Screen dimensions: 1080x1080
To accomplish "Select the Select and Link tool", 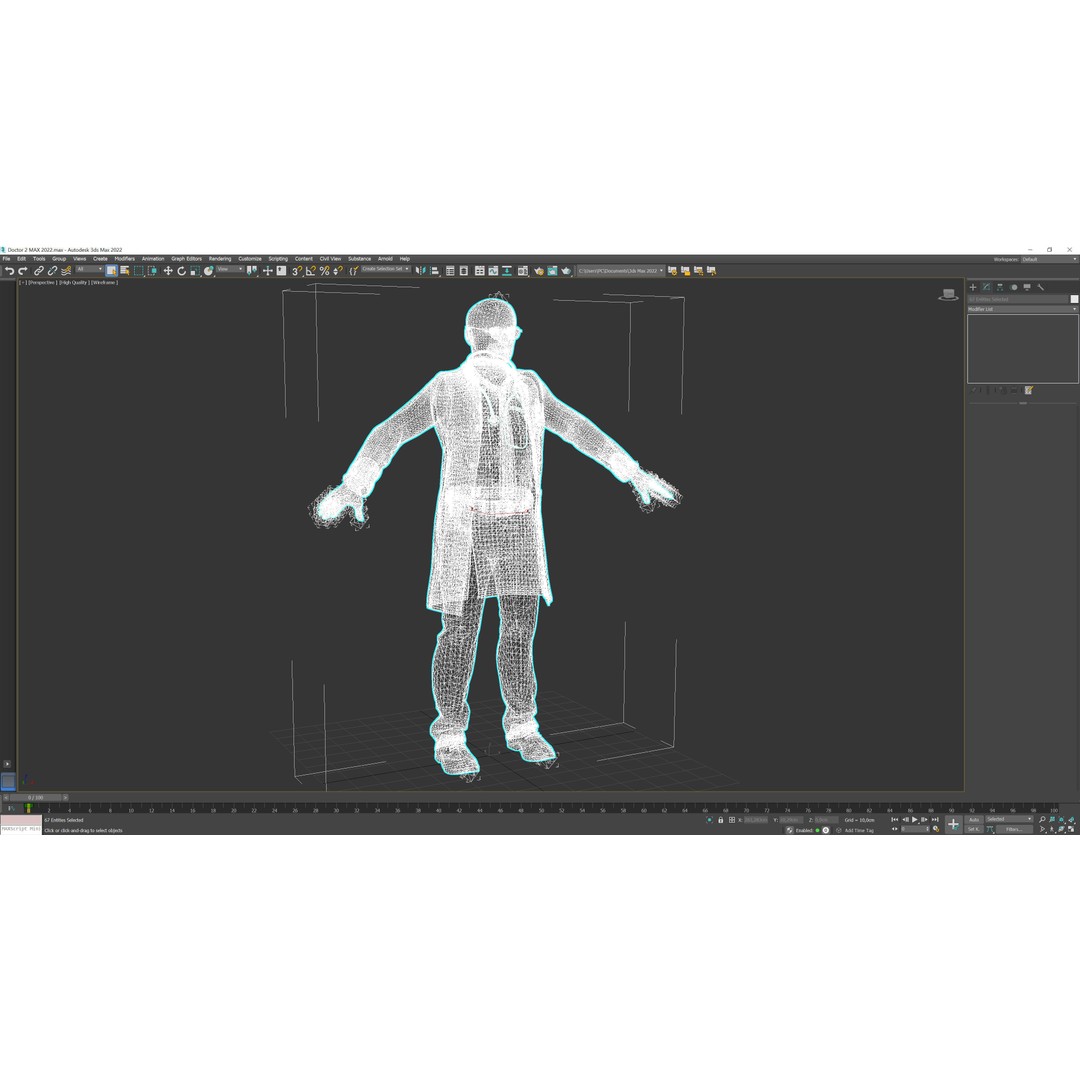I will click(39, 271).
